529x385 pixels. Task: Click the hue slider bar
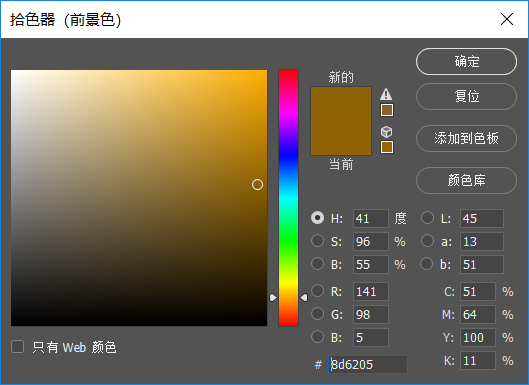(288, 198)
